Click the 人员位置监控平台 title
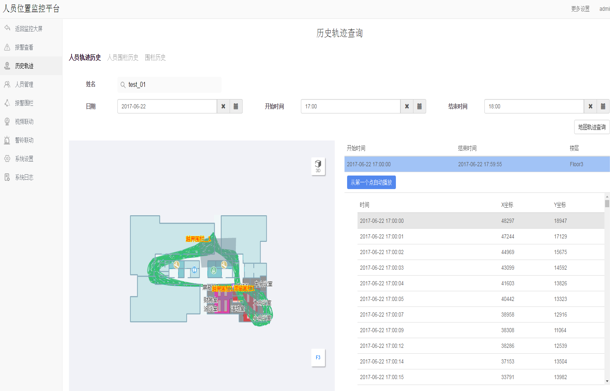This screenshot has height=391, width=610. pyautogui.click(x=32, y=9)
